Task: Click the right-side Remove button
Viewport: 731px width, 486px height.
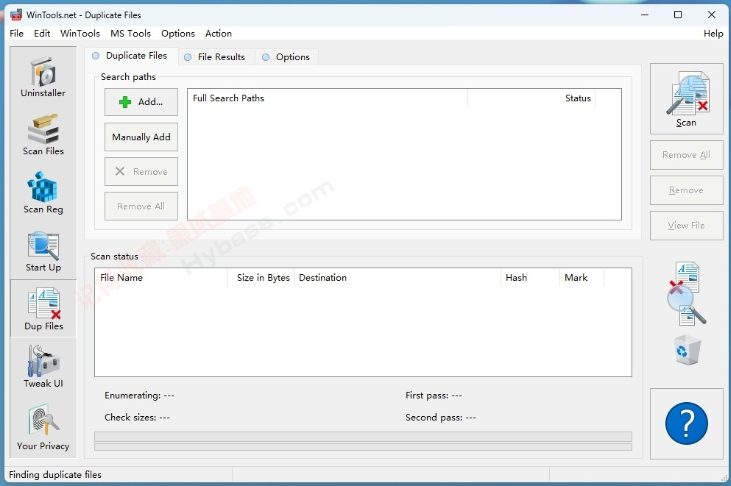Action: [687, 190]
